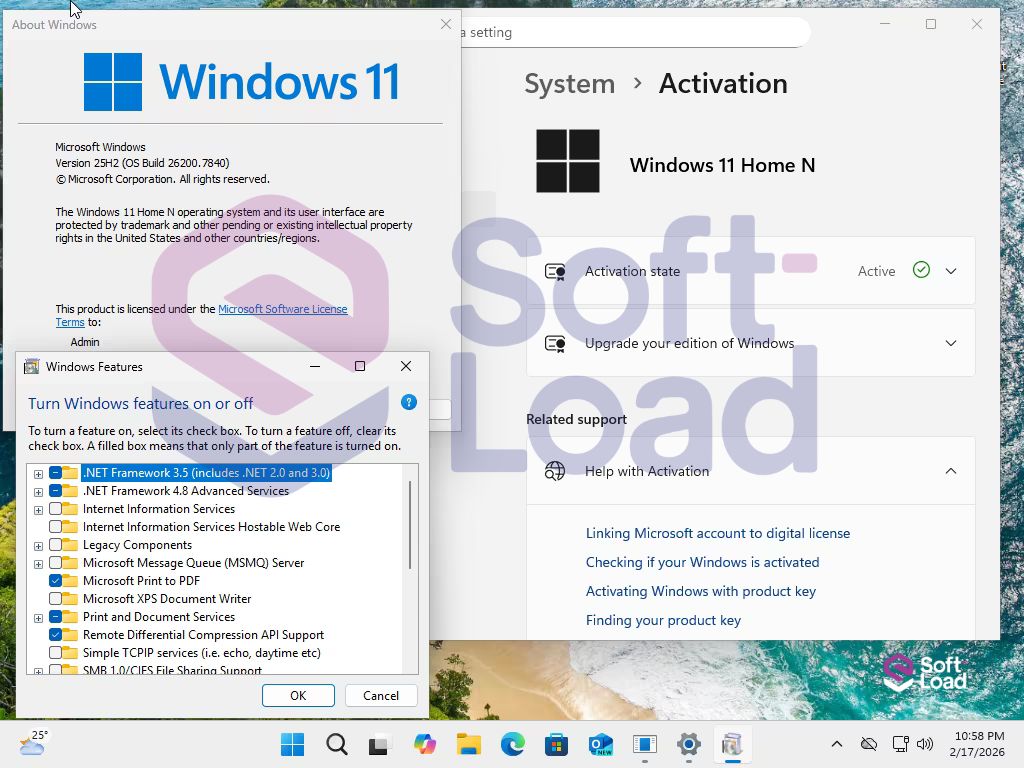
Task: Open network status tray icon
Action: (901, 744)
